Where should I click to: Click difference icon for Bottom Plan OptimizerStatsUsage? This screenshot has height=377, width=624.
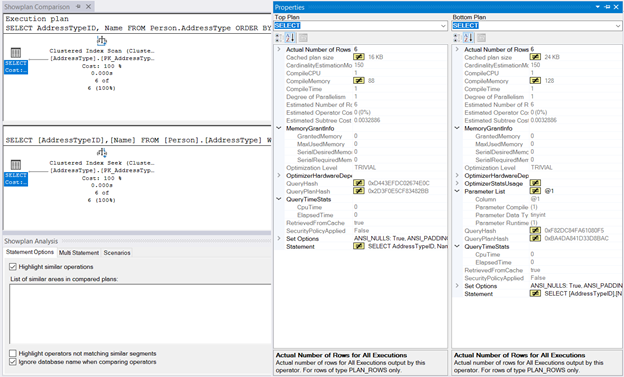pyautogui.click(x=535, y=183)
